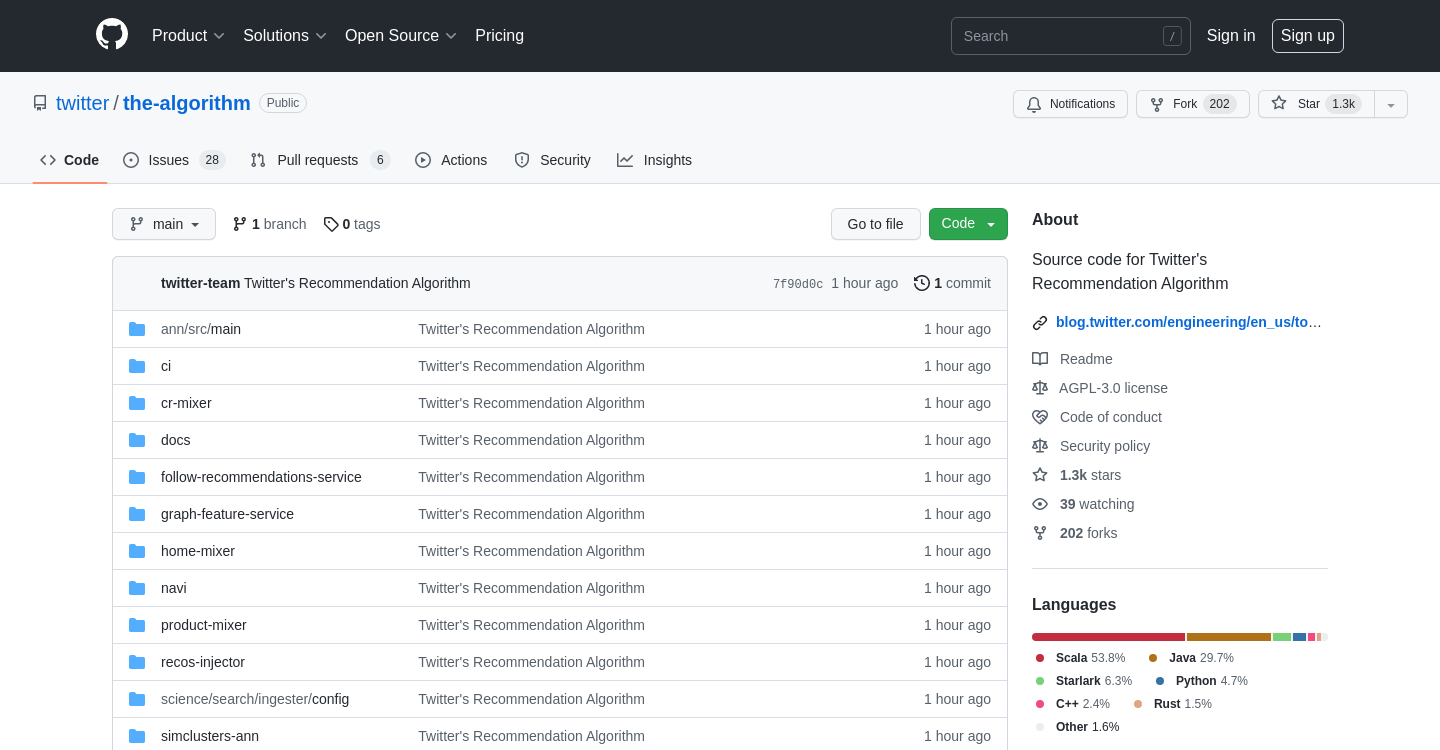Click the Python language color dot
This screenshot has width=1440, height=750.
click(1160, 681)
